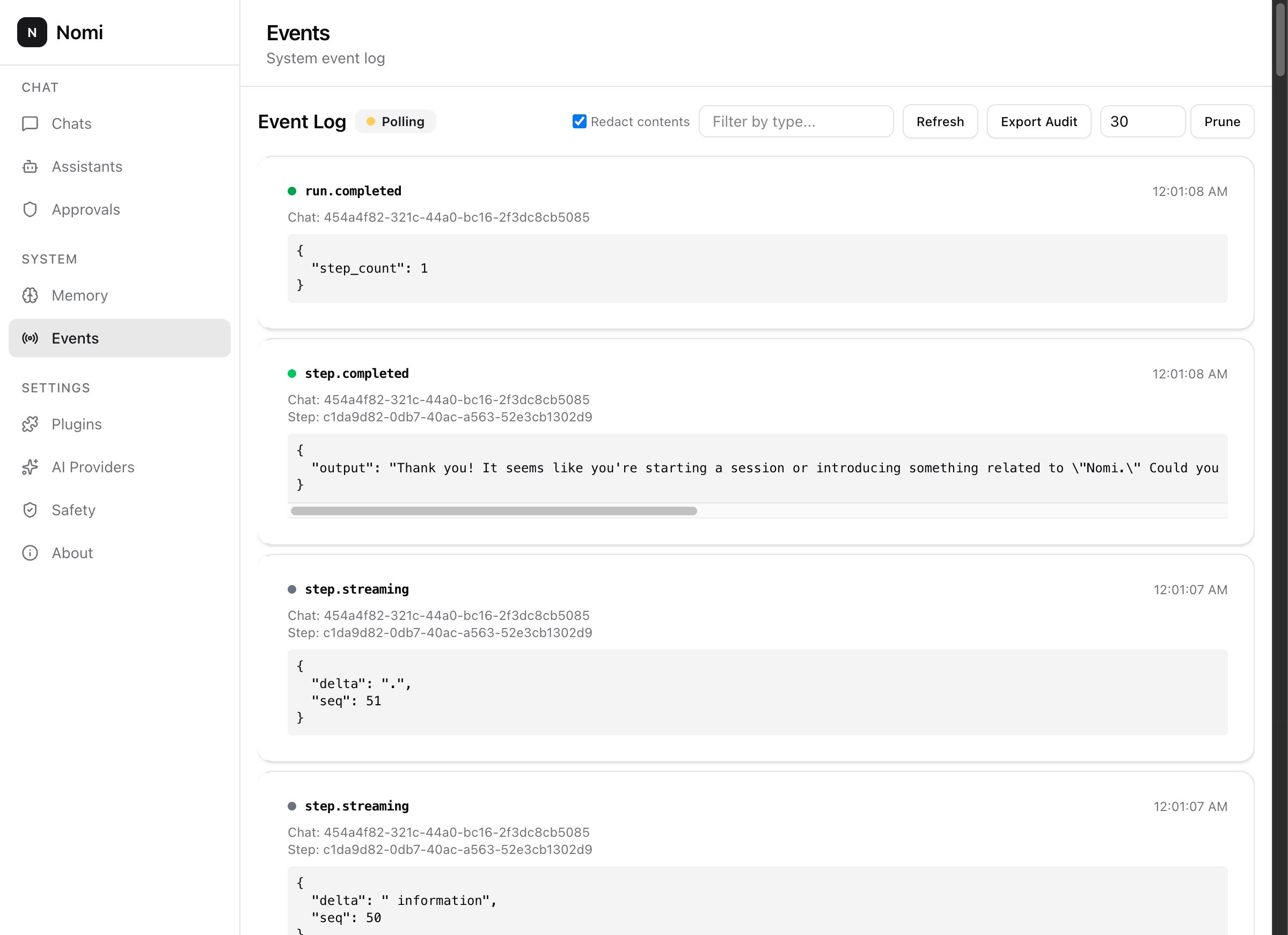Click the Safety shield check icon

(30, 510)
